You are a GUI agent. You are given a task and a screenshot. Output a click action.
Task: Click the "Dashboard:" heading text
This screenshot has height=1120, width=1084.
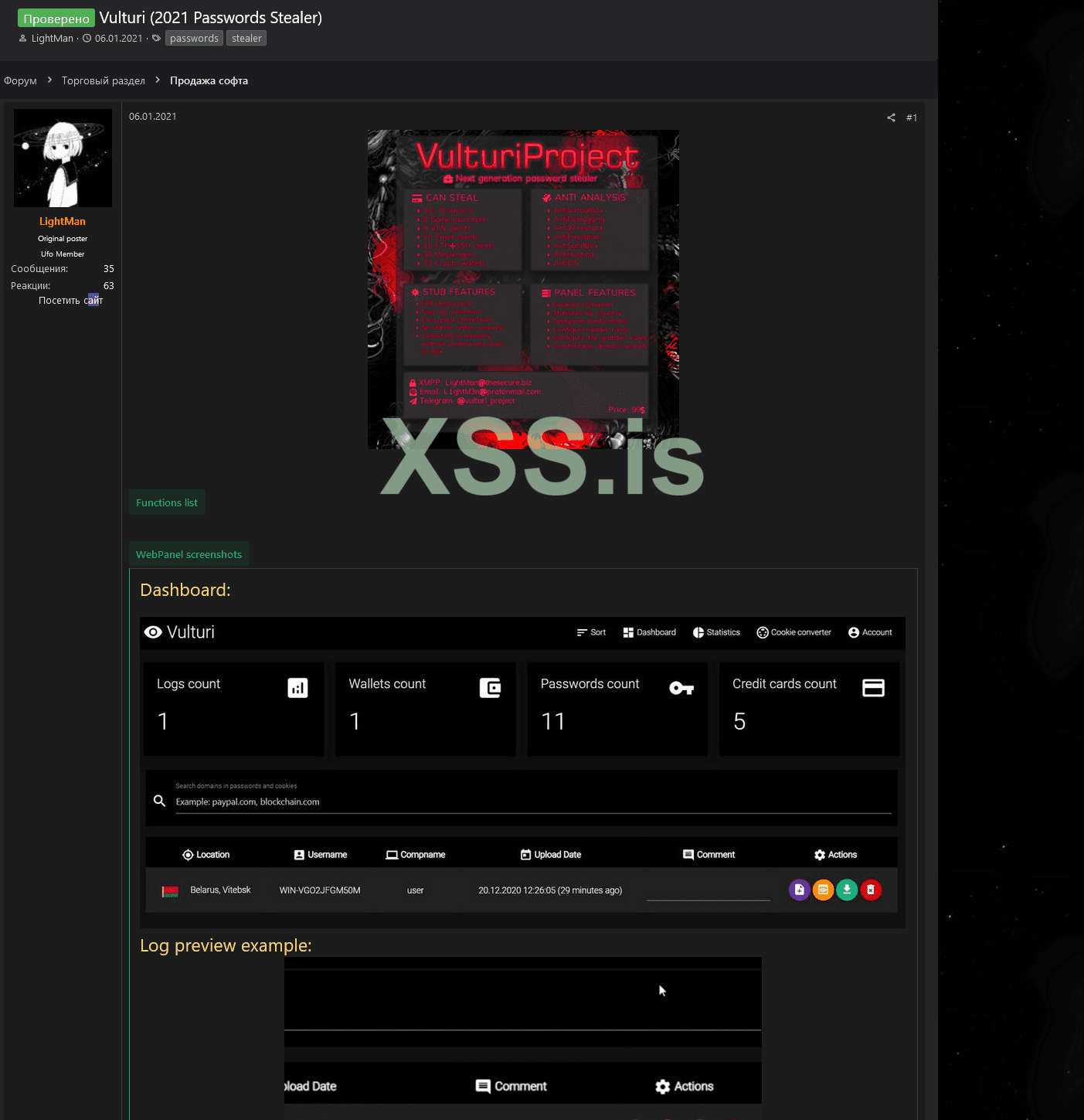coord(185,590)
